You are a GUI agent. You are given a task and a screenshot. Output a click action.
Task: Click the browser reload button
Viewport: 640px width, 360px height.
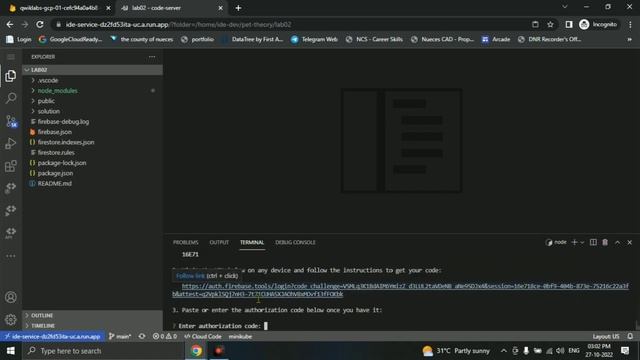pyautogui.click(x=40, y=24)
